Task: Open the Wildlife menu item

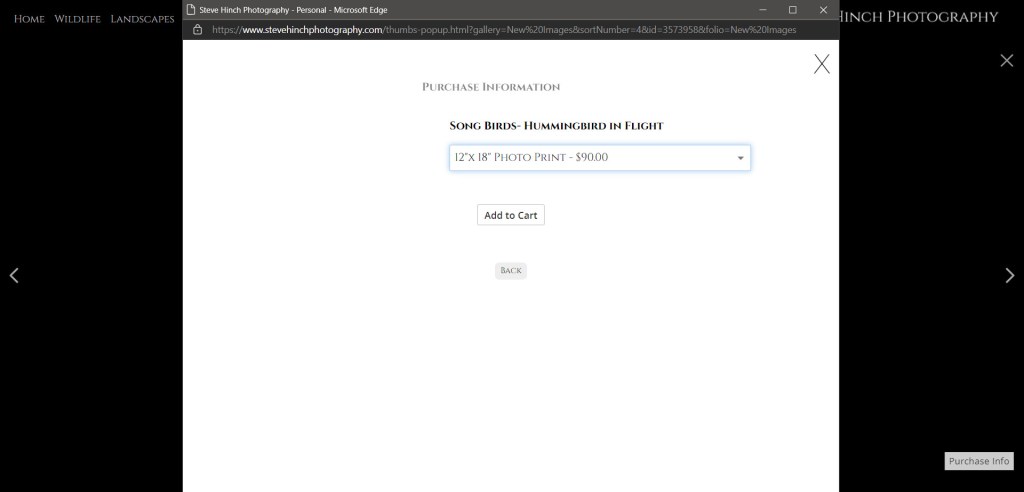Action: (x=77, y=19)
